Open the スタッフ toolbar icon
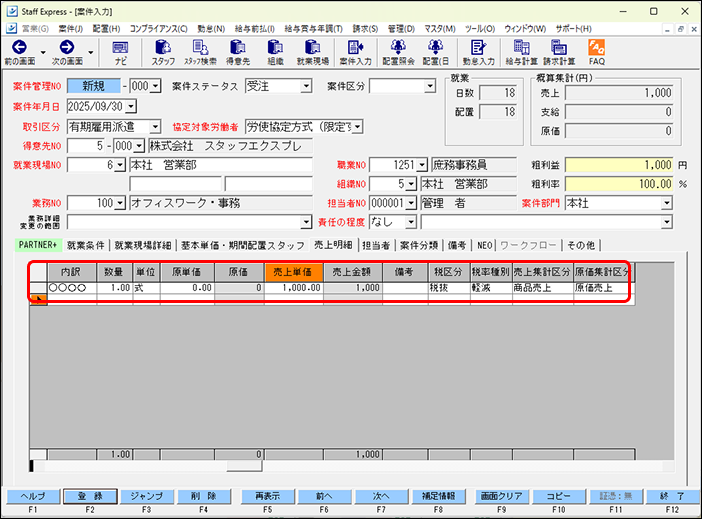The width and height of the screenshot is (702, 519). click(x=163, y=47)
